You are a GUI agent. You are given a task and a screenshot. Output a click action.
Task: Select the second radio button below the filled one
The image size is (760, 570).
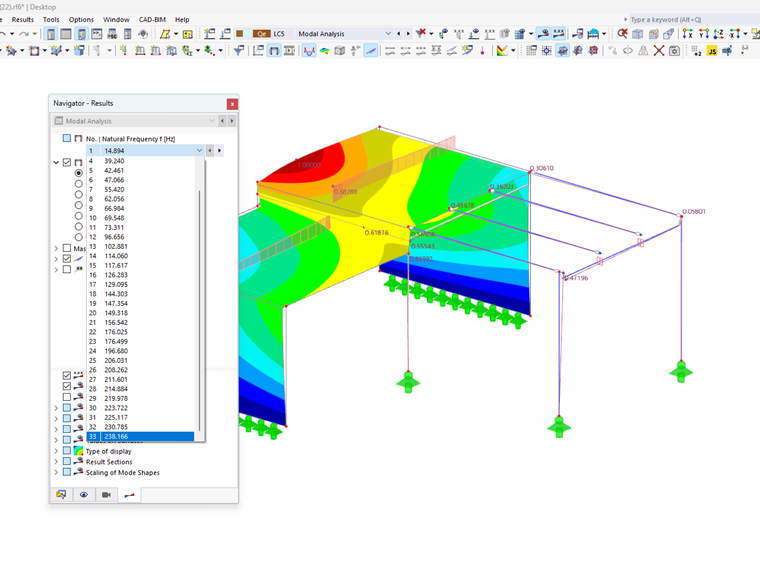tap(79, 194)
